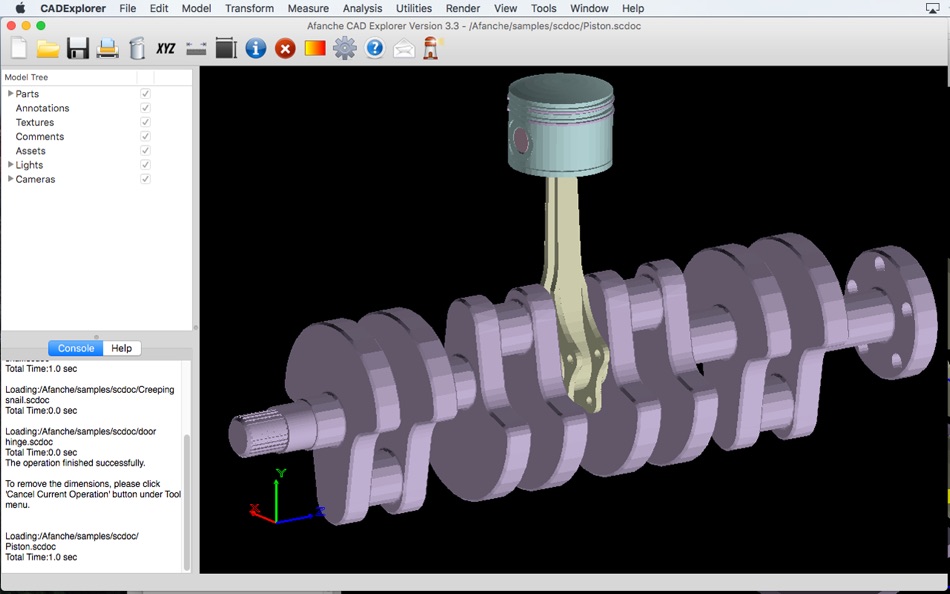The height and width of the screenshot is (594, 950).
Task: Open the CADExplorer app menu
Action: pyautogui.click(x=73, y=8)
